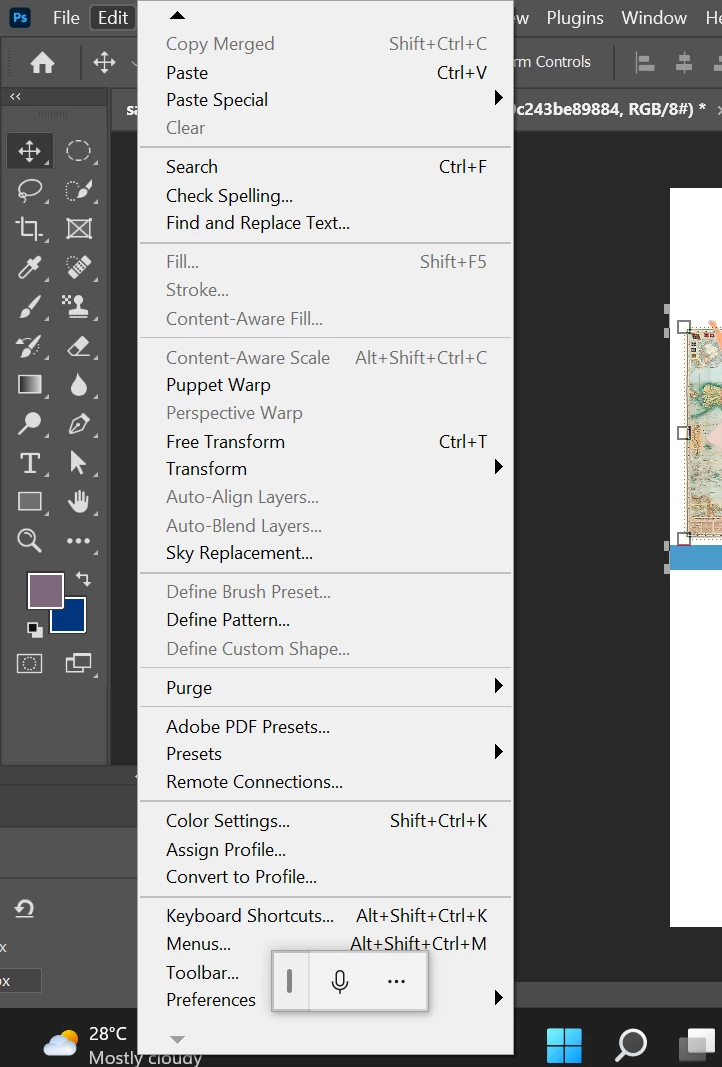This screenshot has width=722, height=1067.
Task: Select the Spot Healing Brush tool
Action: coord(78,267)
